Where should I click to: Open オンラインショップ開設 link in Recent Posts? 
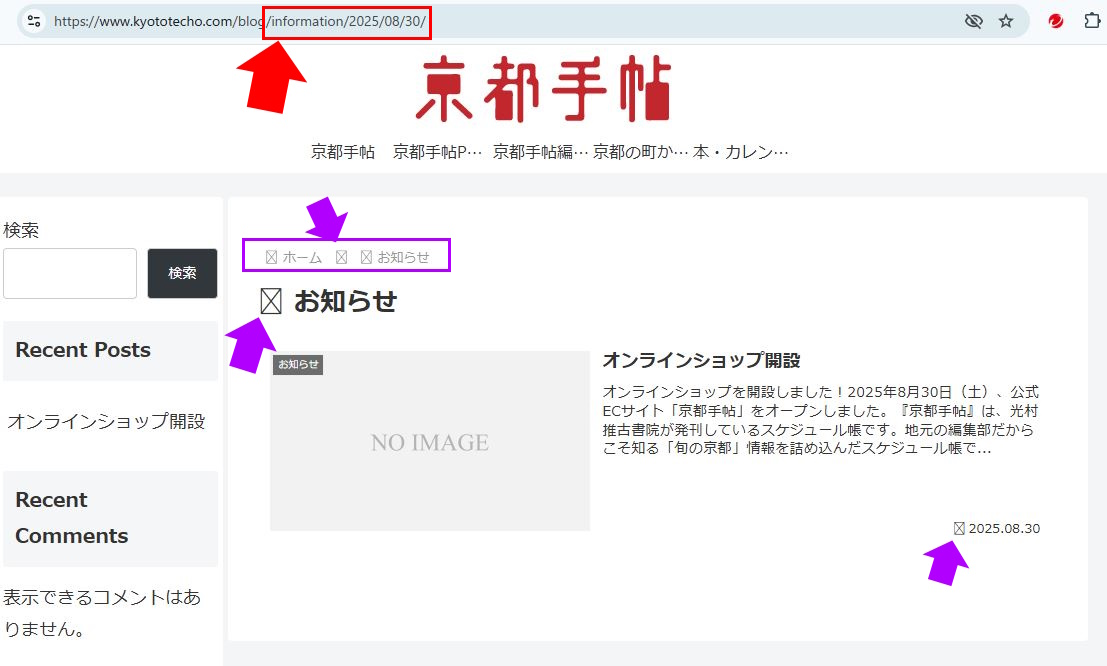106,421
